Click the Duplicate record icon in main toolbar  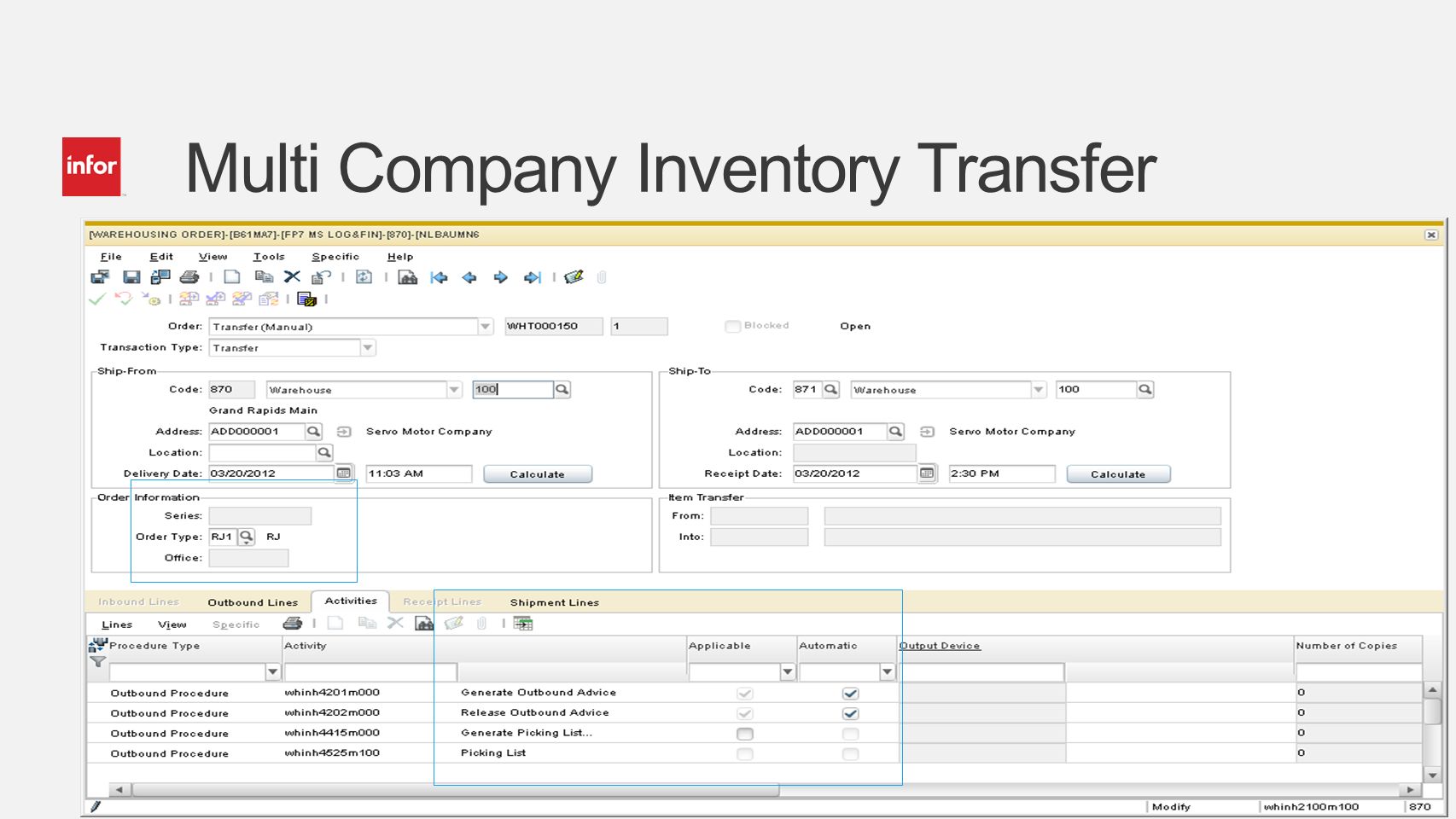[x=264, y=277]
